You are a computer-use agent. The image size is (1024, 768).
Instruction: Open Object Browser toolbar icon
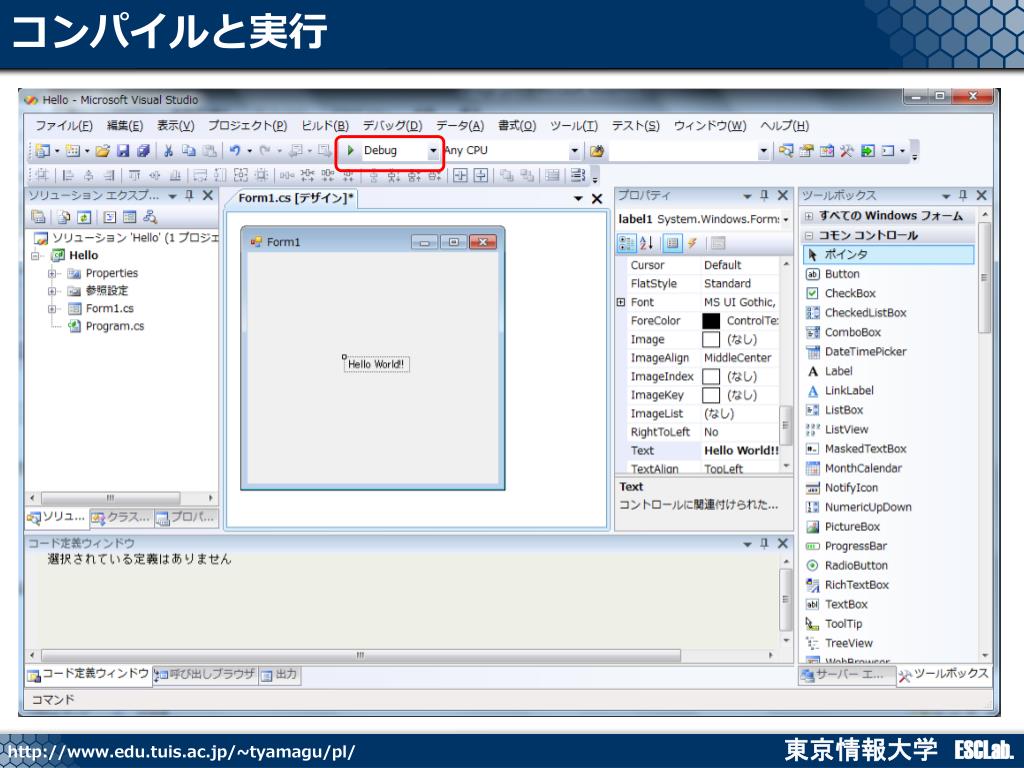(827, 151)
